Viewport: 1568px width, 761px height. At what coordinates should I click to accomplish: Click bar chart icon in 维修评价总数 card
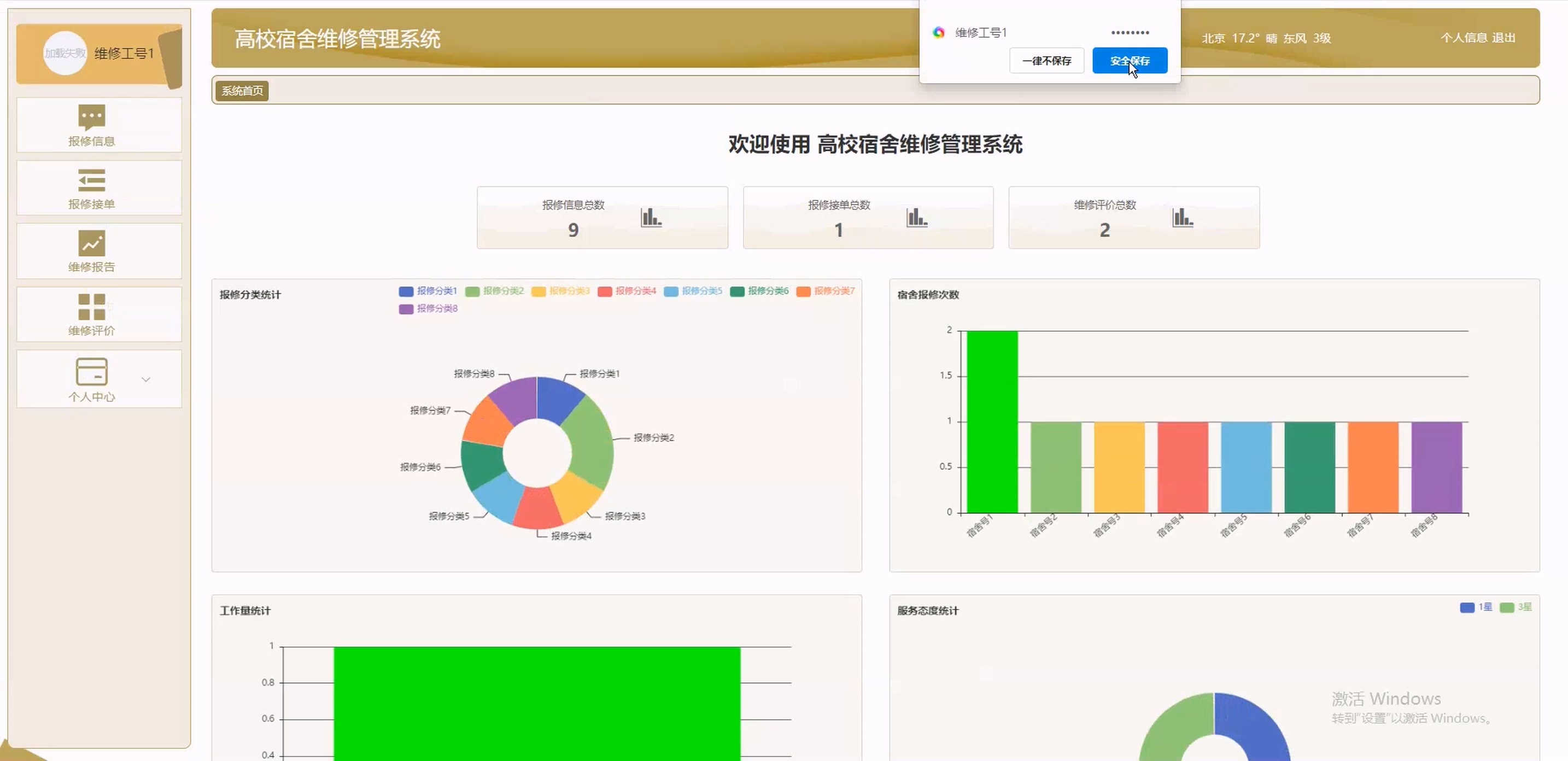pos(1183,218)
